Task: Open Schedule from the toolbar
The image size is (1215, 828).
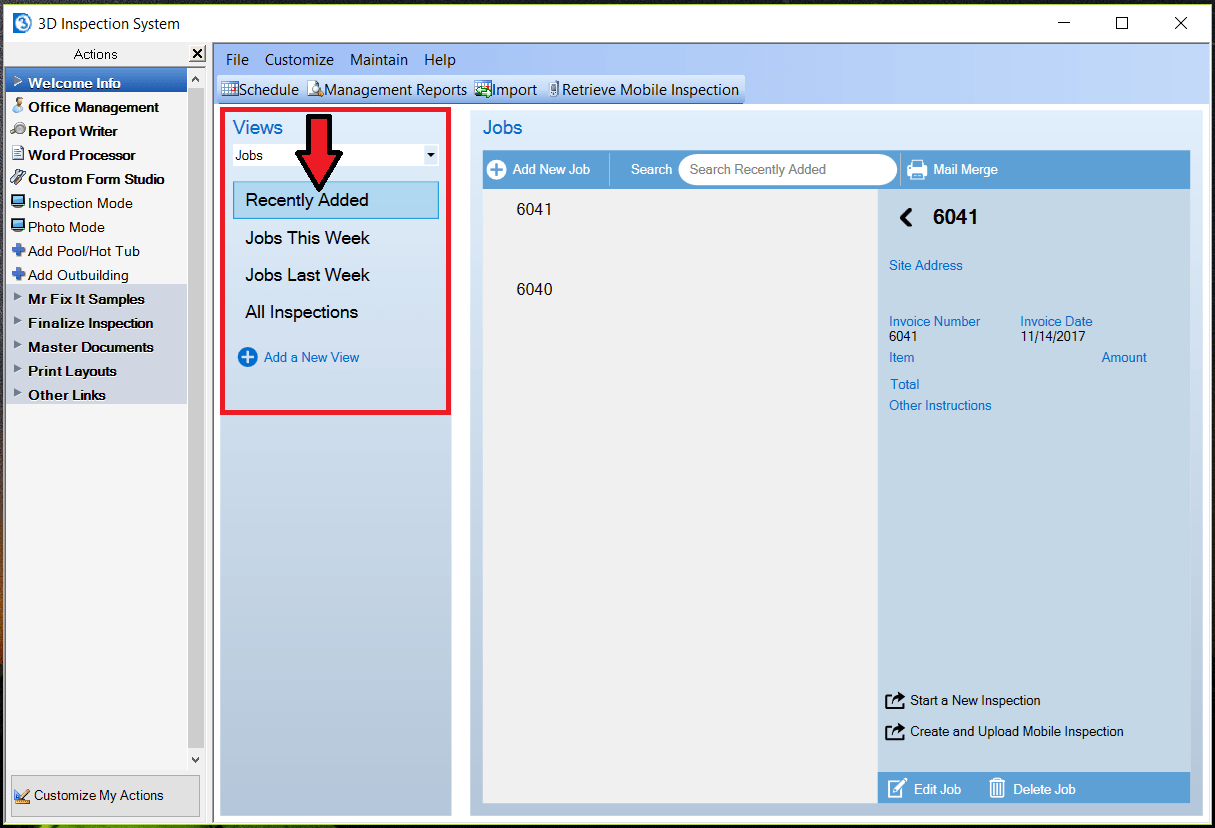Action: click(259, 89)
